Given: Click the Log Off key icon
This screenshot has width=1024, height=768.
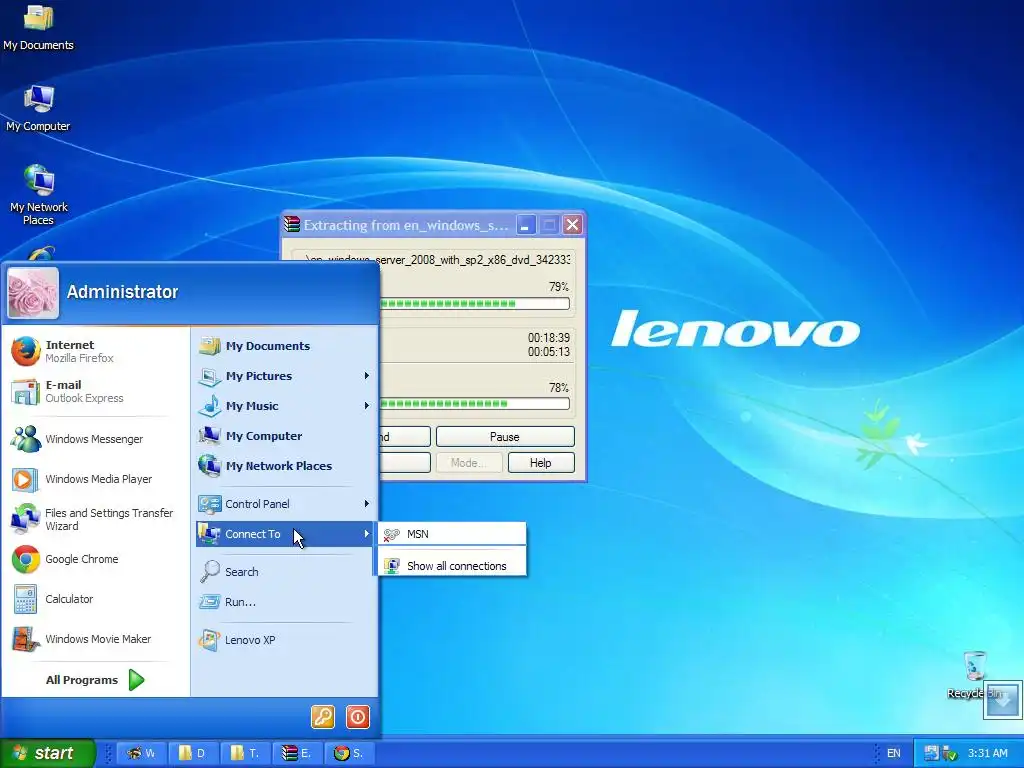Looking at the screenshot, I should click(x=323, y=717).
